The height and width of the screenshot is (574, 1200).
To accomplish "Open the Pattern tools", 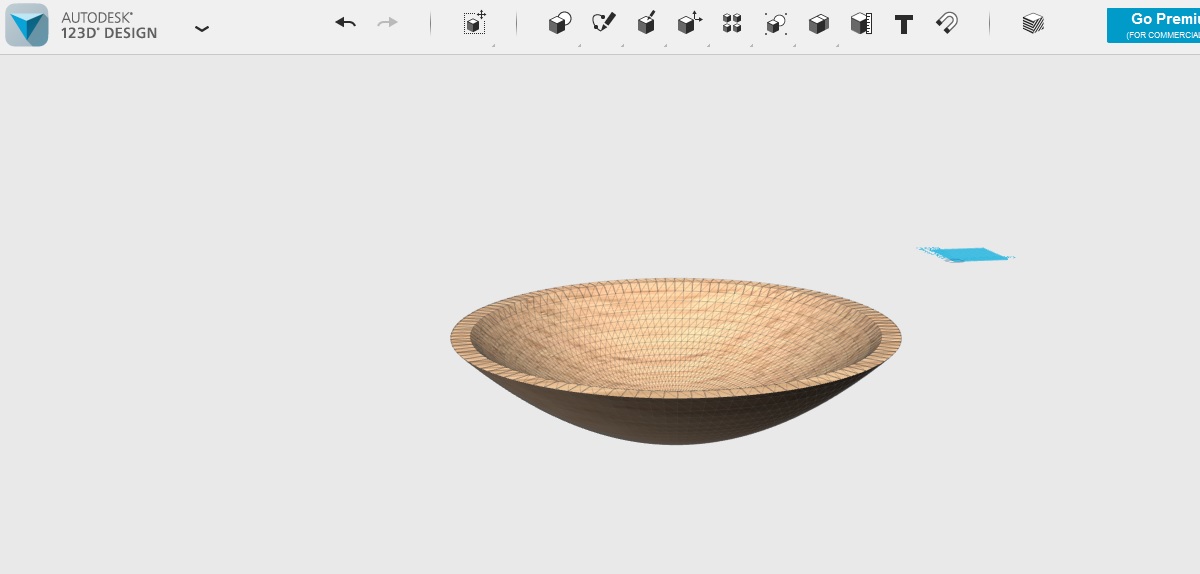I will (x=732, y=24).
